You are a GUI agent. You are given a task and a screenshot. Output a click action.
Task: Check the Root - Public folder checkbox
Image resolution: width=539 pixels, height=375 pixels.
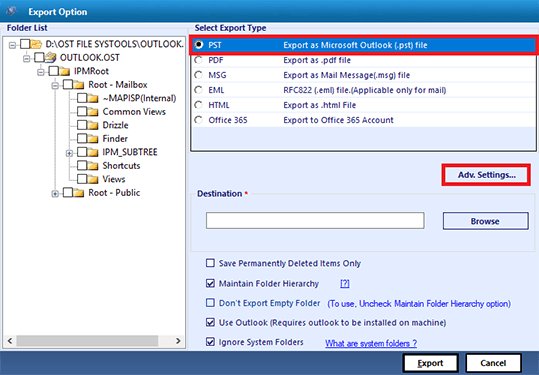(x=68, y=193)
